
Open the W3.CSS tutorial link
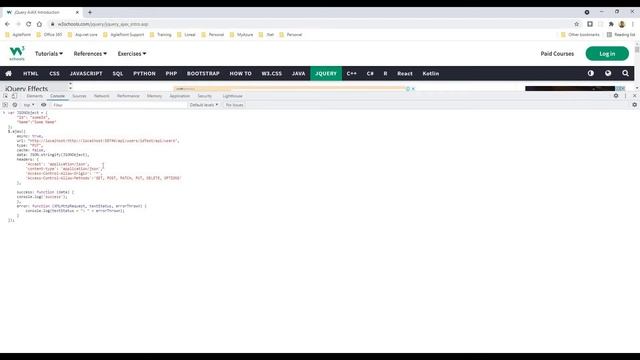(272, 73)
